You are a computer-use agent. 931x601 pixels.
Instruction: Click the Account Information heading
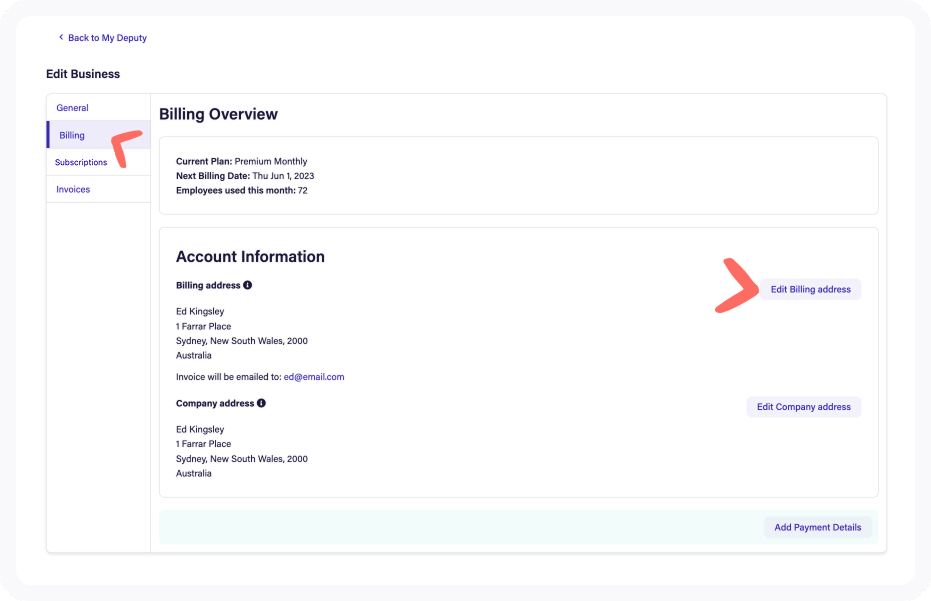(x=250, y=257)
